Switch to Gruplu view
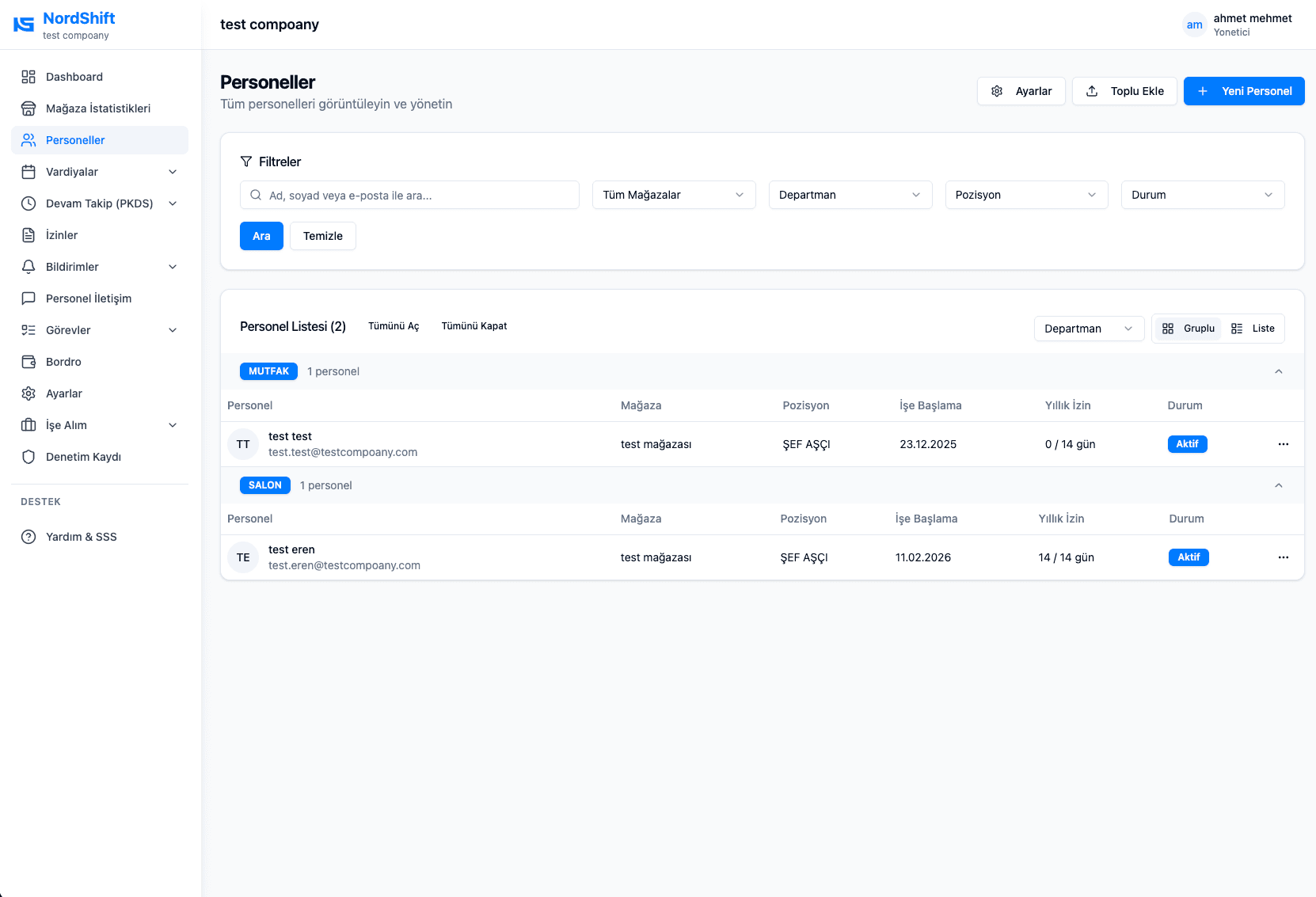1316x897 pixels. pos(1189,329)
